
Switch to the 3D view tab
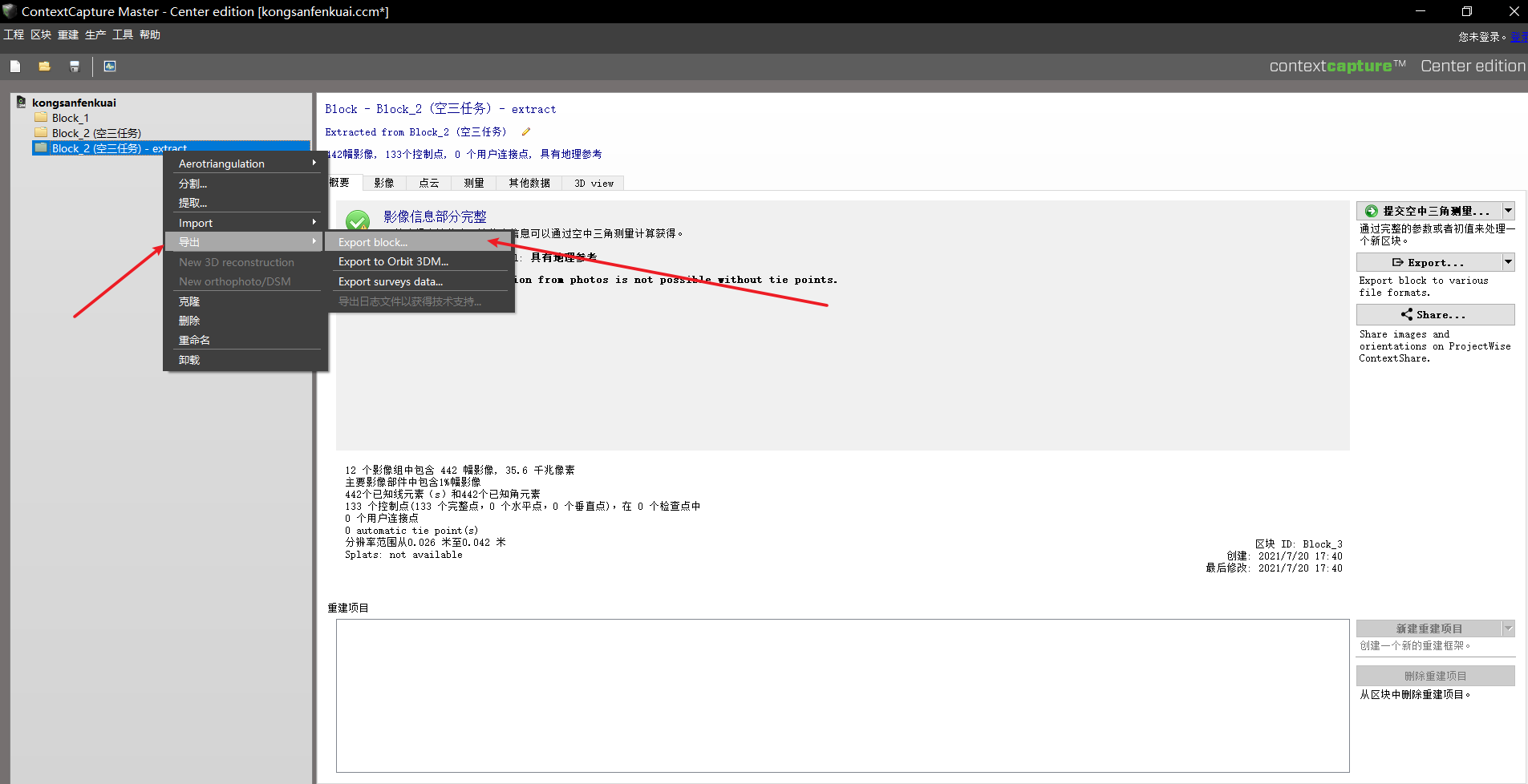594,183
